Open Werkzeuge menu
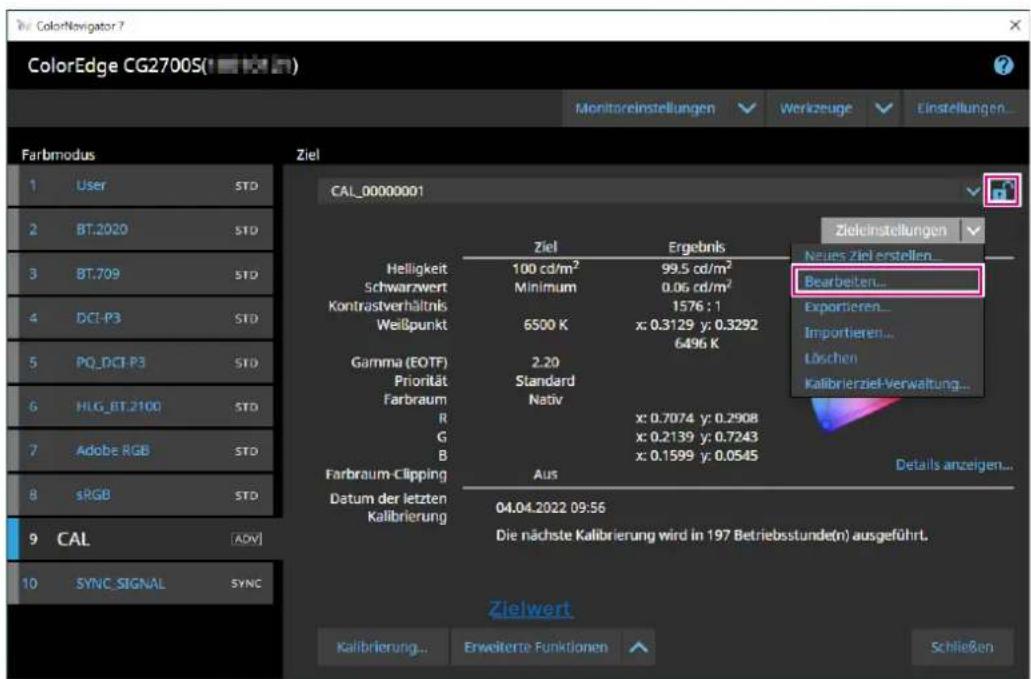 click(816, 108)
